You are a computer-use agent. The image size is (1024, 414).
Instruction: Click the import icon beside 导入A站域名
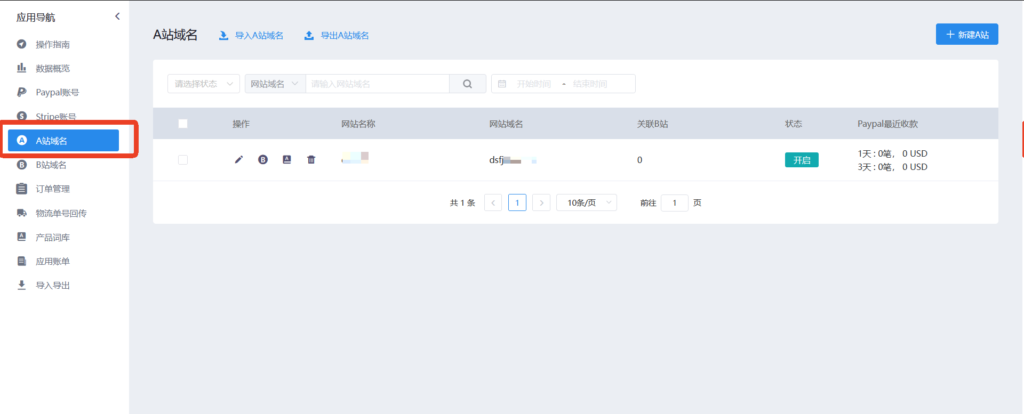(224, 35)
